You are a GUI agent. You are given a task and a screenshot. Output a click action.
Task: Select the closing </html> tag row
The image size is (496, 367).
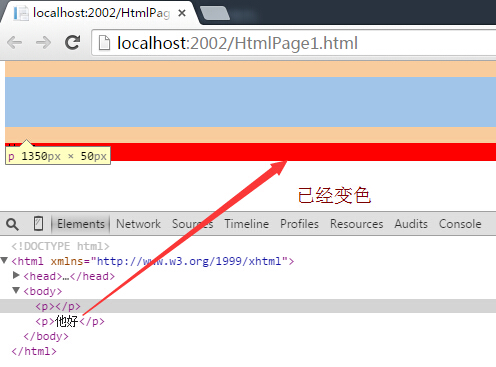tap(34, 351)
